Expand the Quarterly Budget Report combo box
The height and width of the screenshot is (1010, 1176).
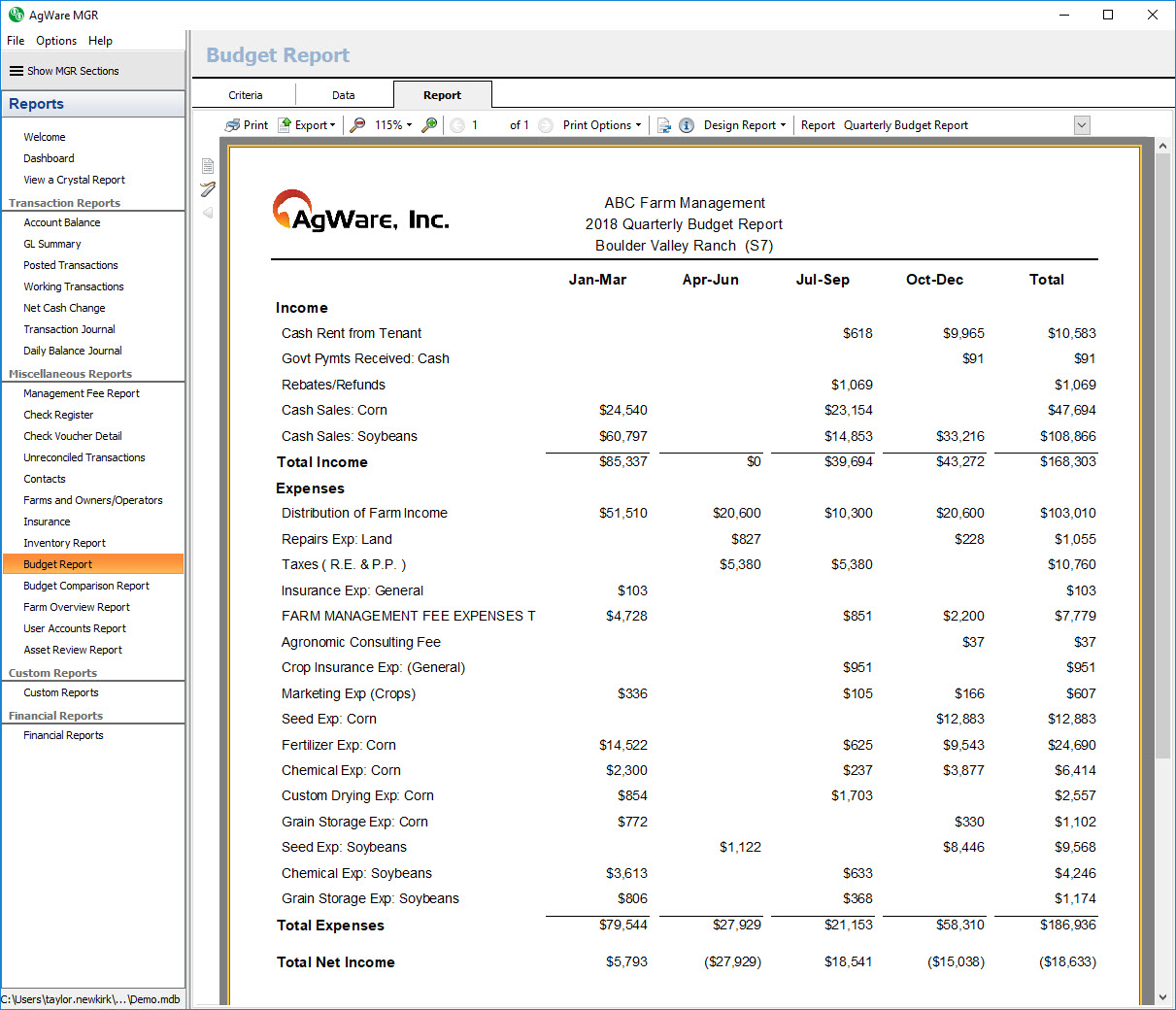click(x=1082, y=125)
